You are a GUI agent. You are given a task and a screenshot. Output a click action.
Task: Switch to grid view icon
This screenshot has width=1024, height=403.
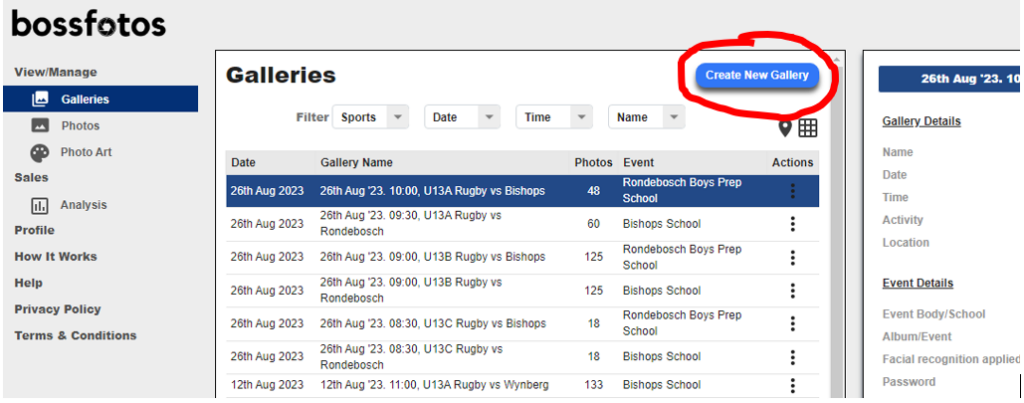point(807,128)
